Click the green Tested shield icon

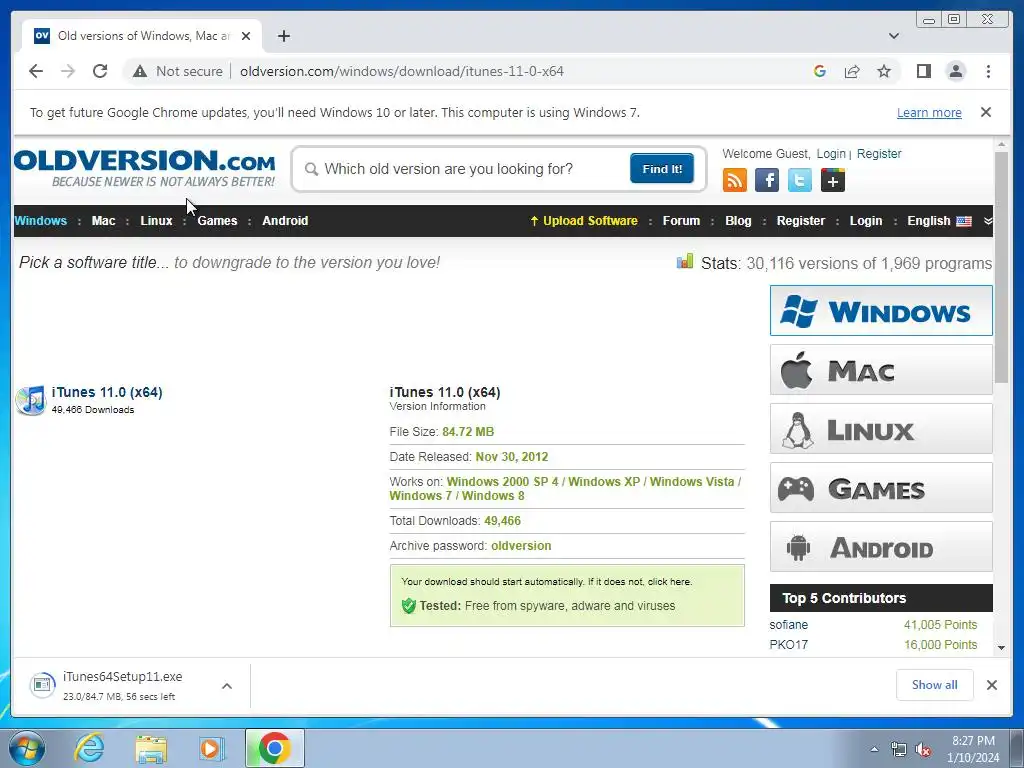[409, 606]
